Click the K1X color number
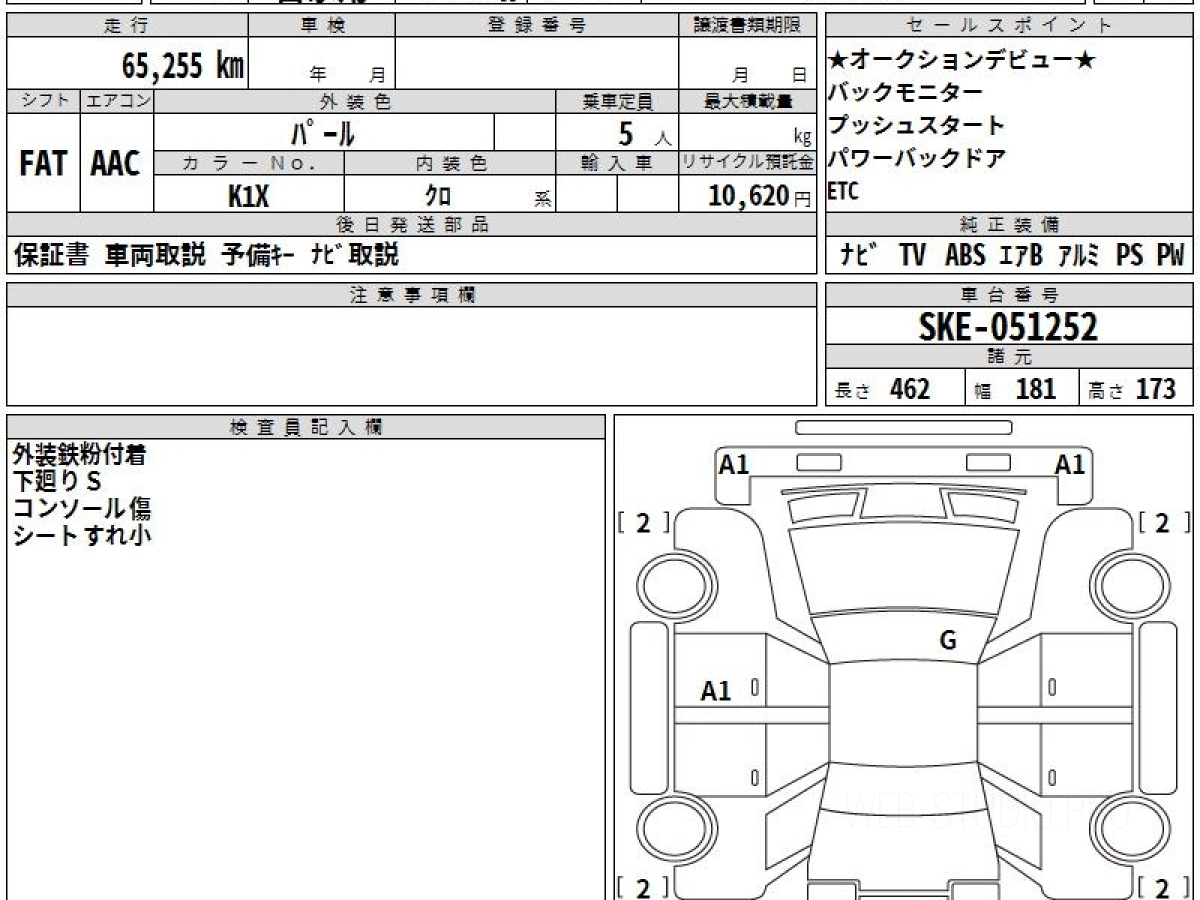This screenshot has height=900, width=1200. click(248, 196)
